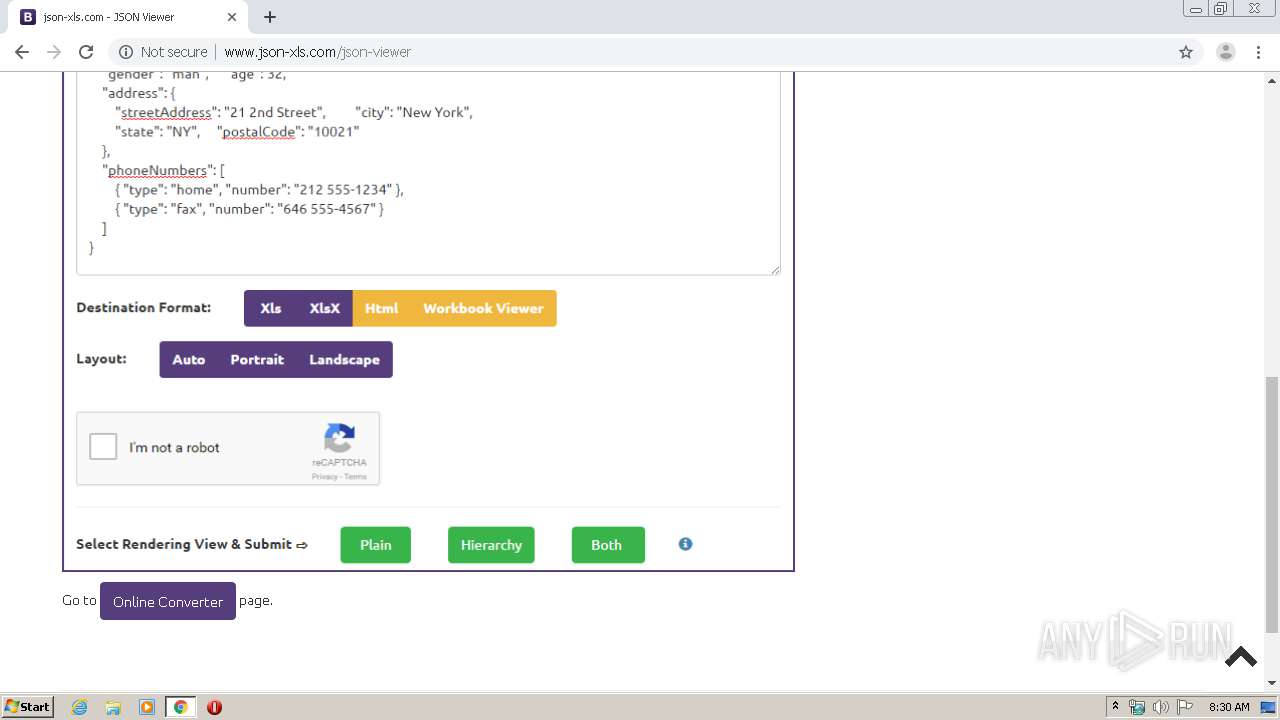
Task: Open the reCAPTCHA Terms link
Action: click(356, 477)
